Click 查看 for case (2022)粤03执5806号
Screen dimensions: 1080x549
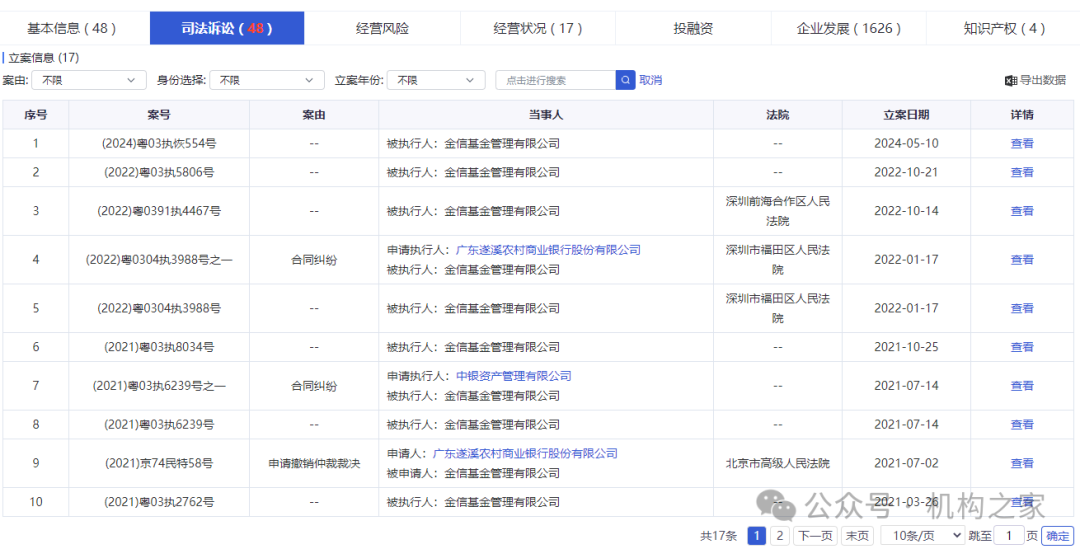(1021, 172)
